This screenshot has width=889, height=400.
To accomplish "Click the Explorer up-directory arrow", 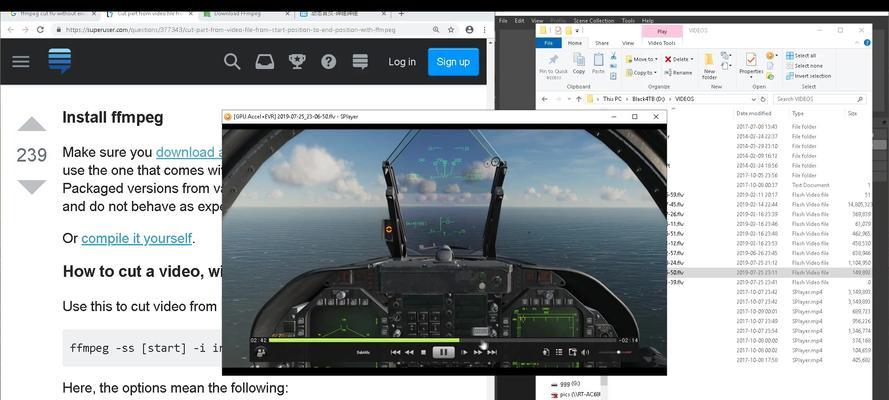I will point(579,99).
